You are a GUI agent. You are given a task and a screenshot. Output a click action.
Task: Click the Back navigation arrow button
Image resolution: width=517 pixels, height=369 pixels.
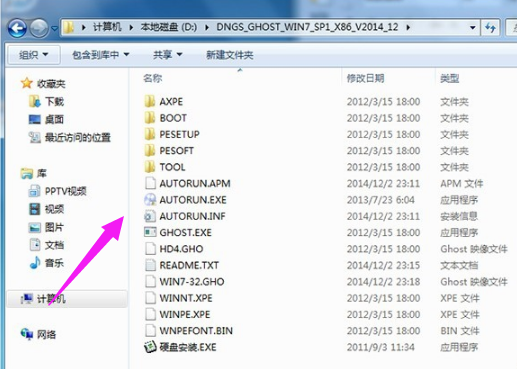[x=17, y=28]
